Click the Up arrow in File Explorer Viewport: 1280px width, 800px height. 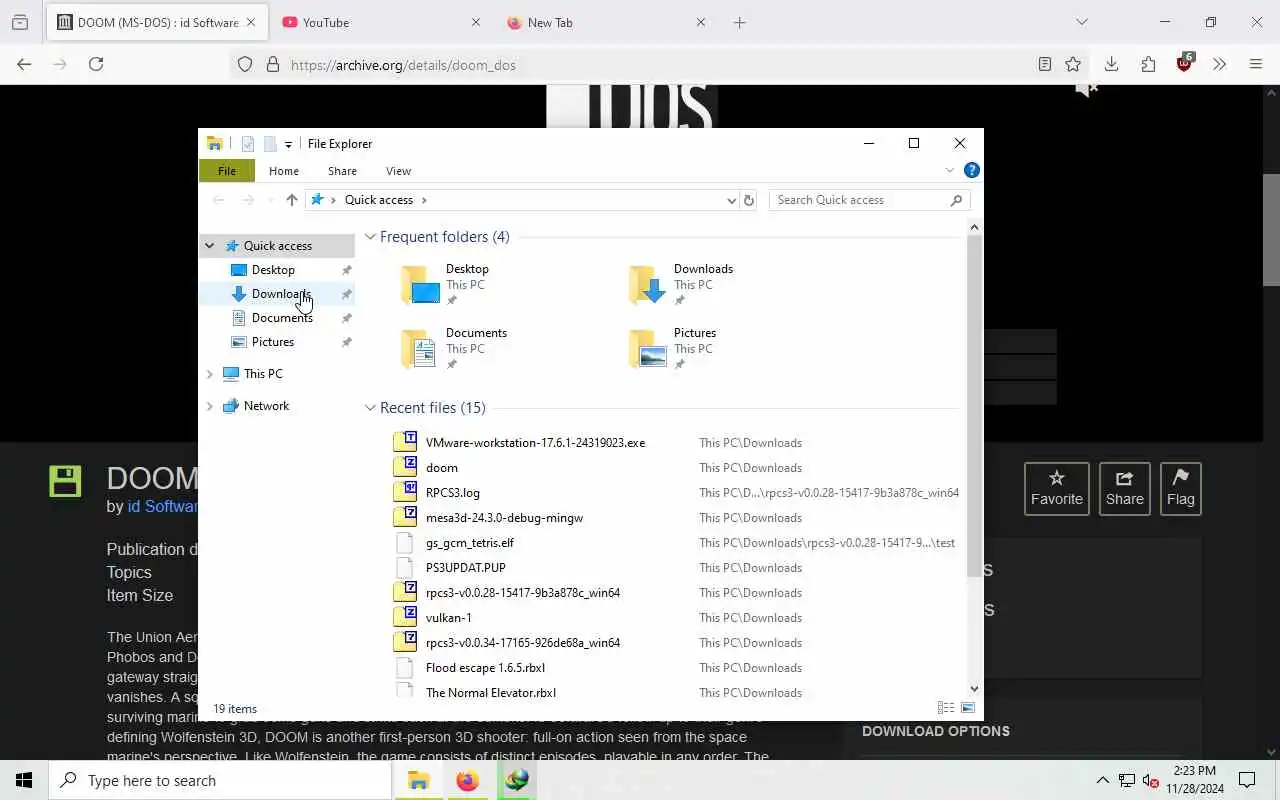point(291,200)
